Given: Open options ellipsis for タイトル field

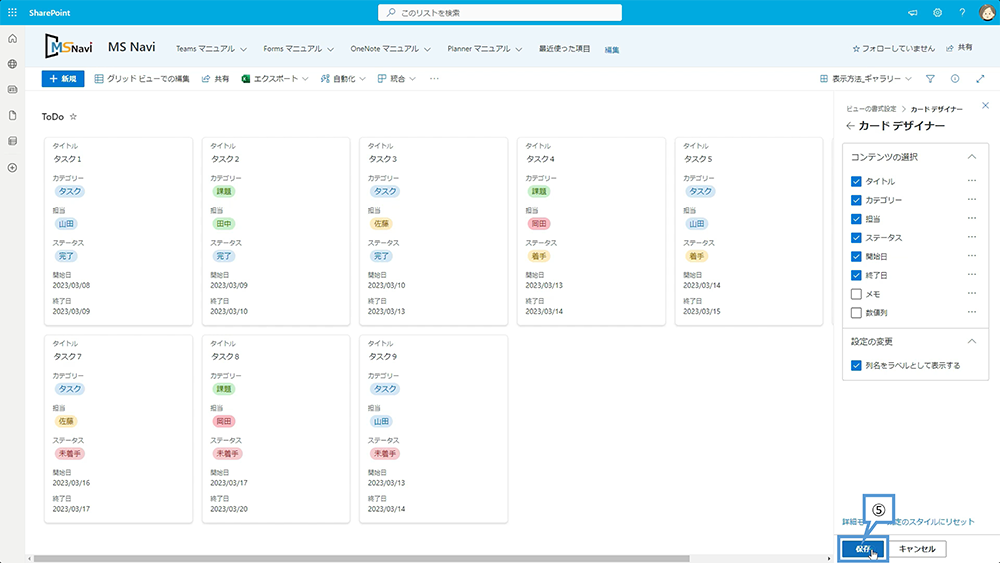Looking at the screenshot, I should click(x=971, y=181).
